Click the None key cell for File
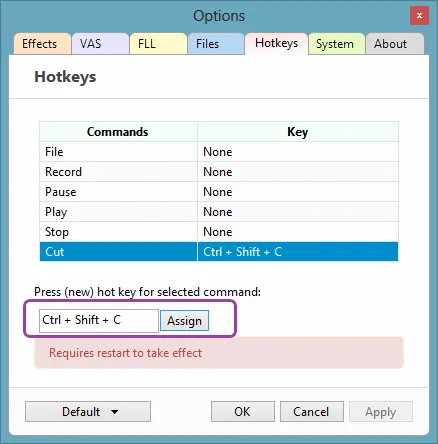This screenshot has height=444, width=438. (x=298, y=152)
